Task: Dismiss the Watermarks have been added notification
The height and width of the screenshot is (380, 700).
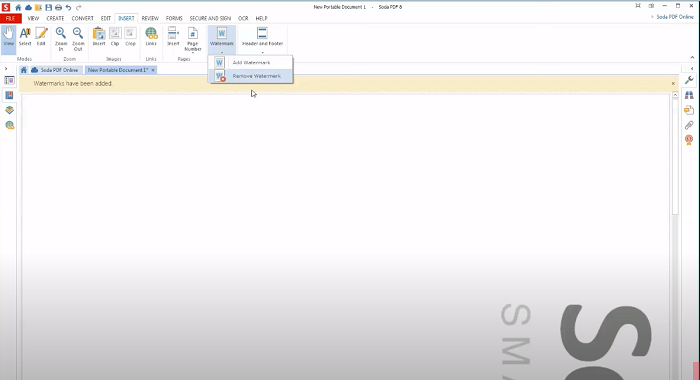Action: (x=673, y=84)
